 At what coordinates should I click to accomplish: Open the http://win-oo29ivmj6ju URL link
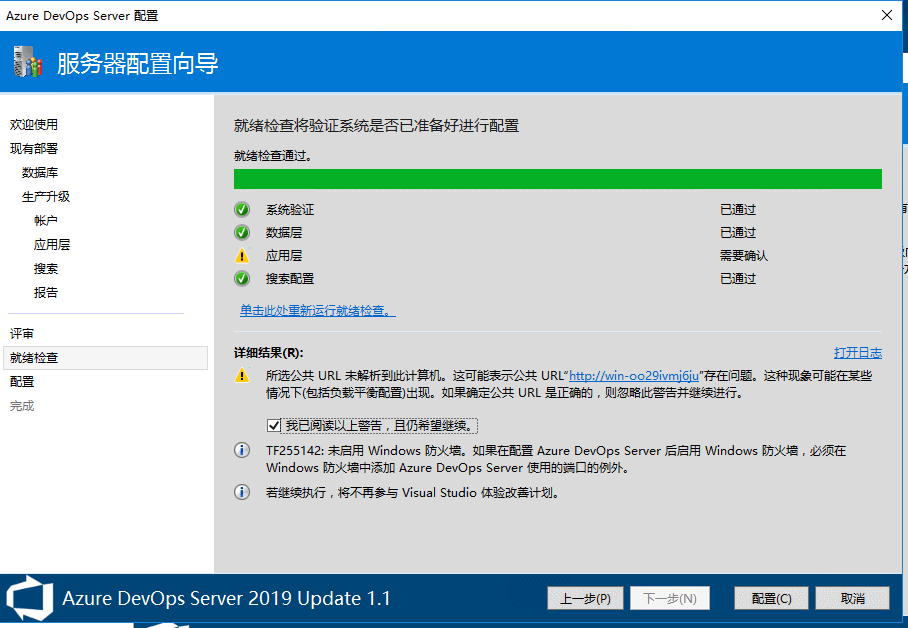(634, 376)
